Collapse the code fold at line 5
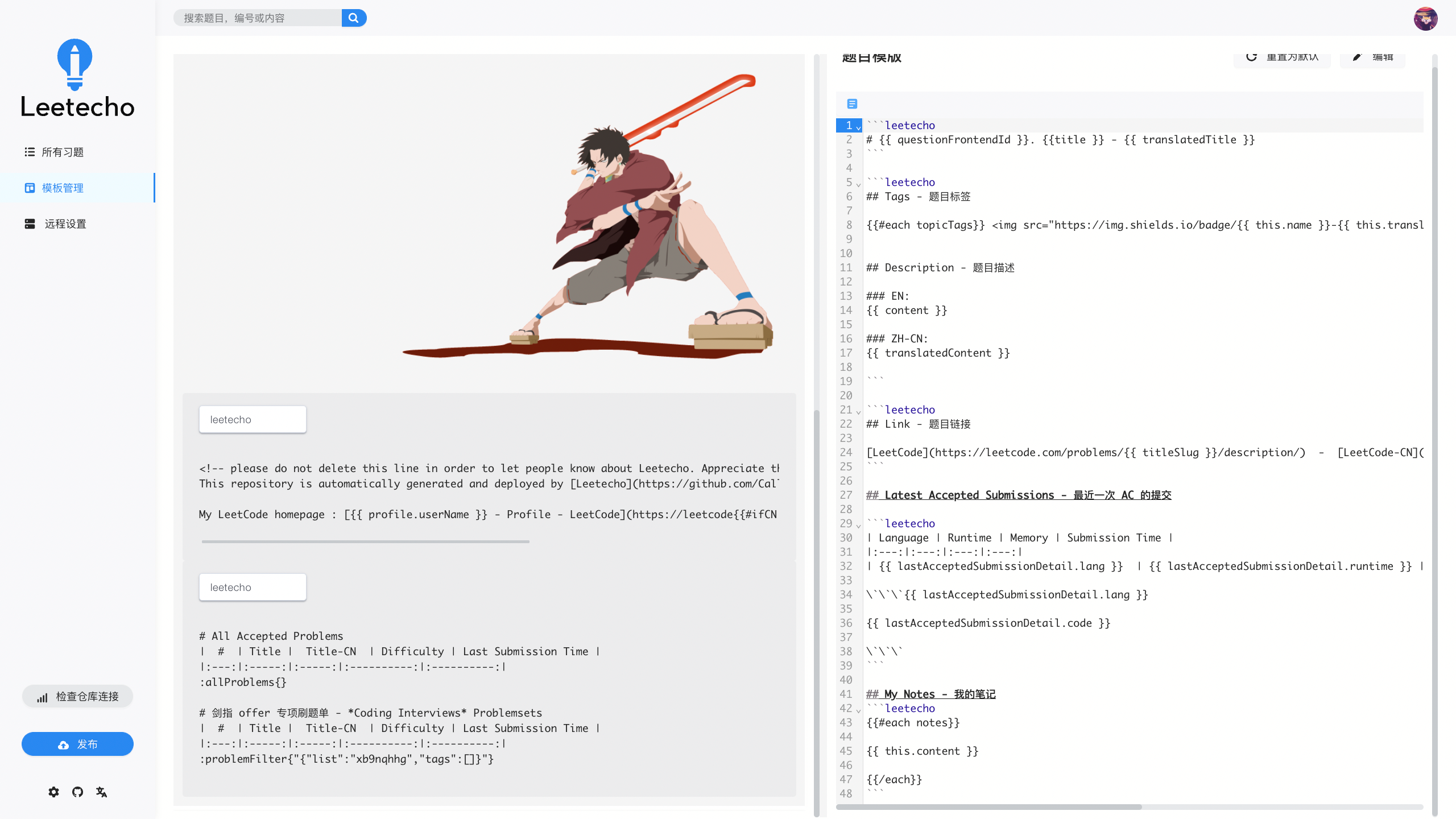1456x819 pixels. point(859,185)
